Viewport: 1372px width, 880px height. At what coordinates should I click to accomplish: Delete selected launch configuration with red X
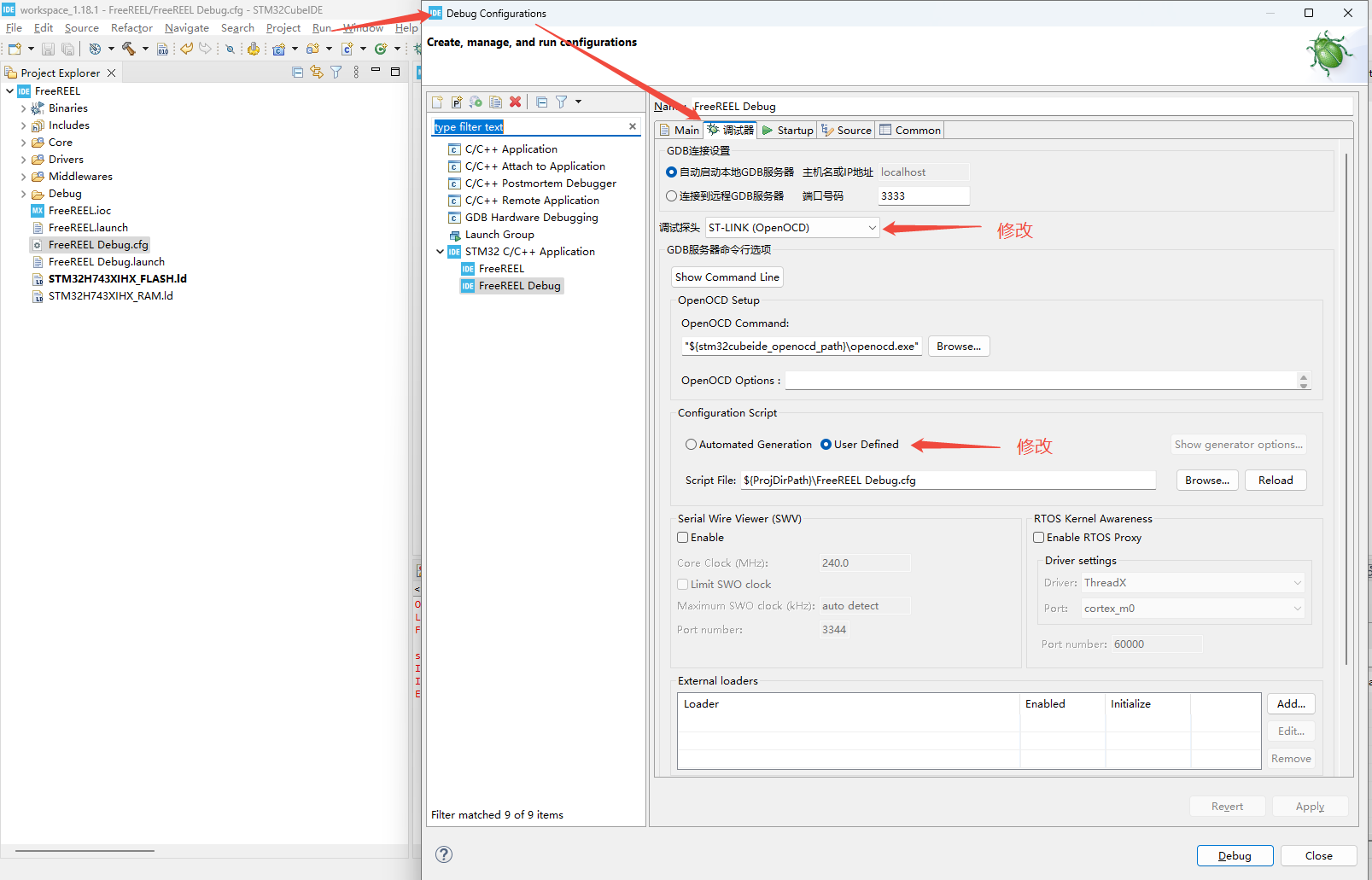coord(516,102)
